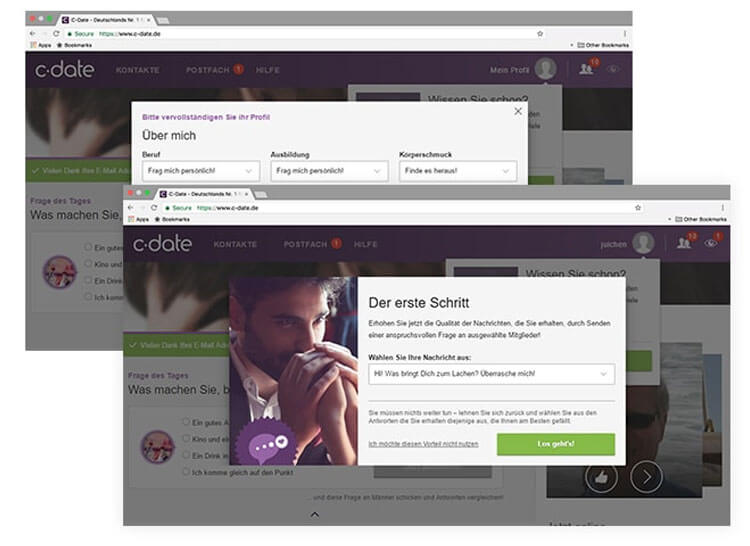
Task: Open Bookmarks folder in front window
Action: (x=172, y=219)
